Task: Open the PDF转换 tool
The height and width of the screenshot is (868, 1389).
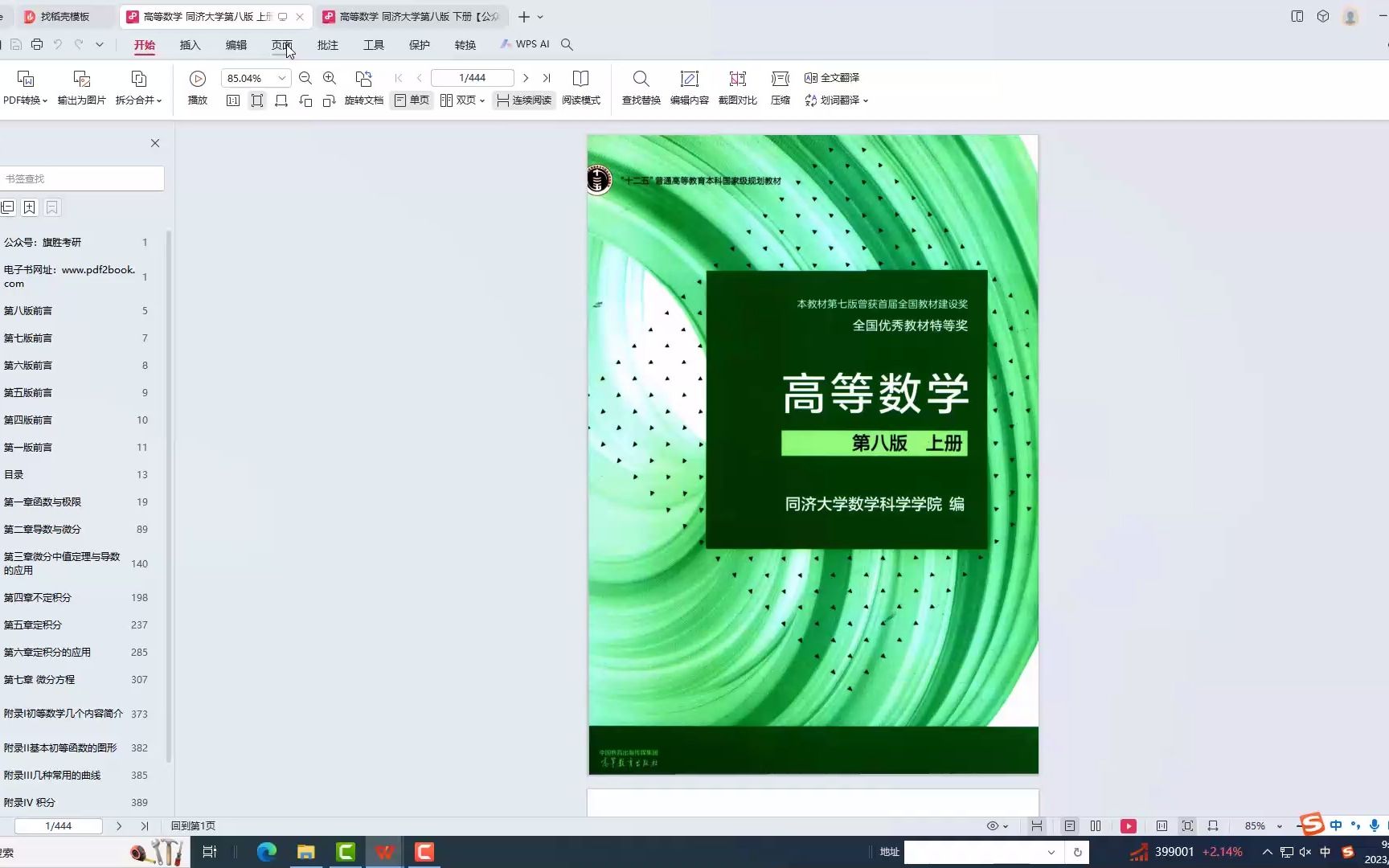Action: tap(25, 88)
